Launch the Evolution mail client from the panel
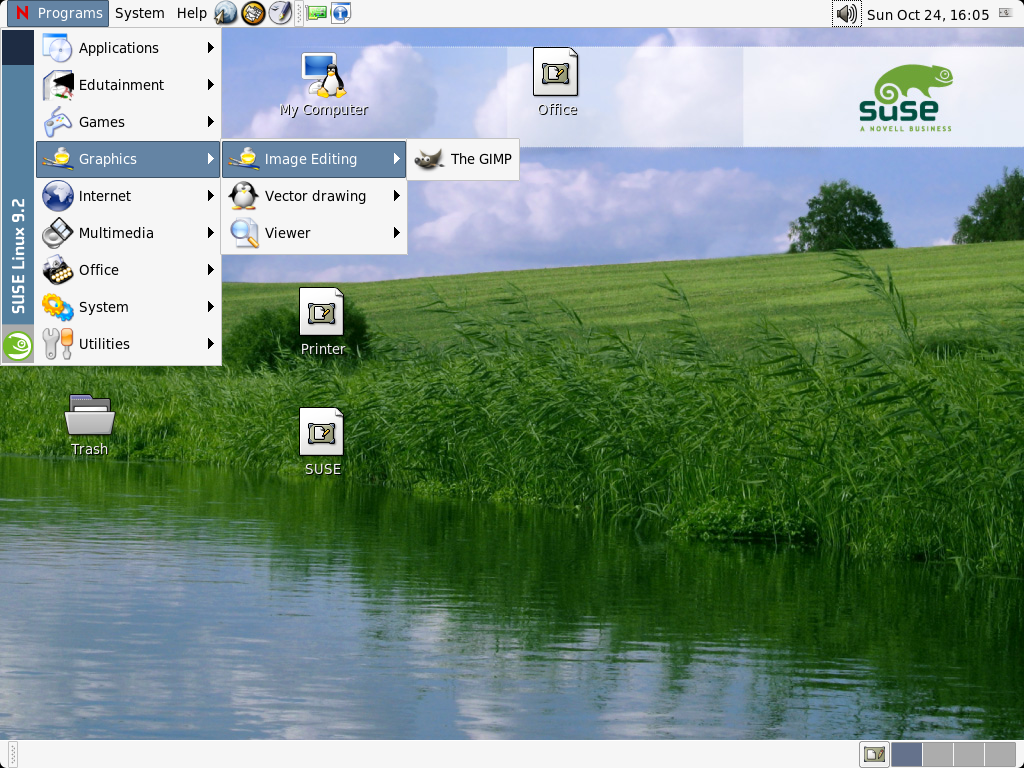Image resolution: width=1024 pixels, height=768 pixels. coord(253,13)
